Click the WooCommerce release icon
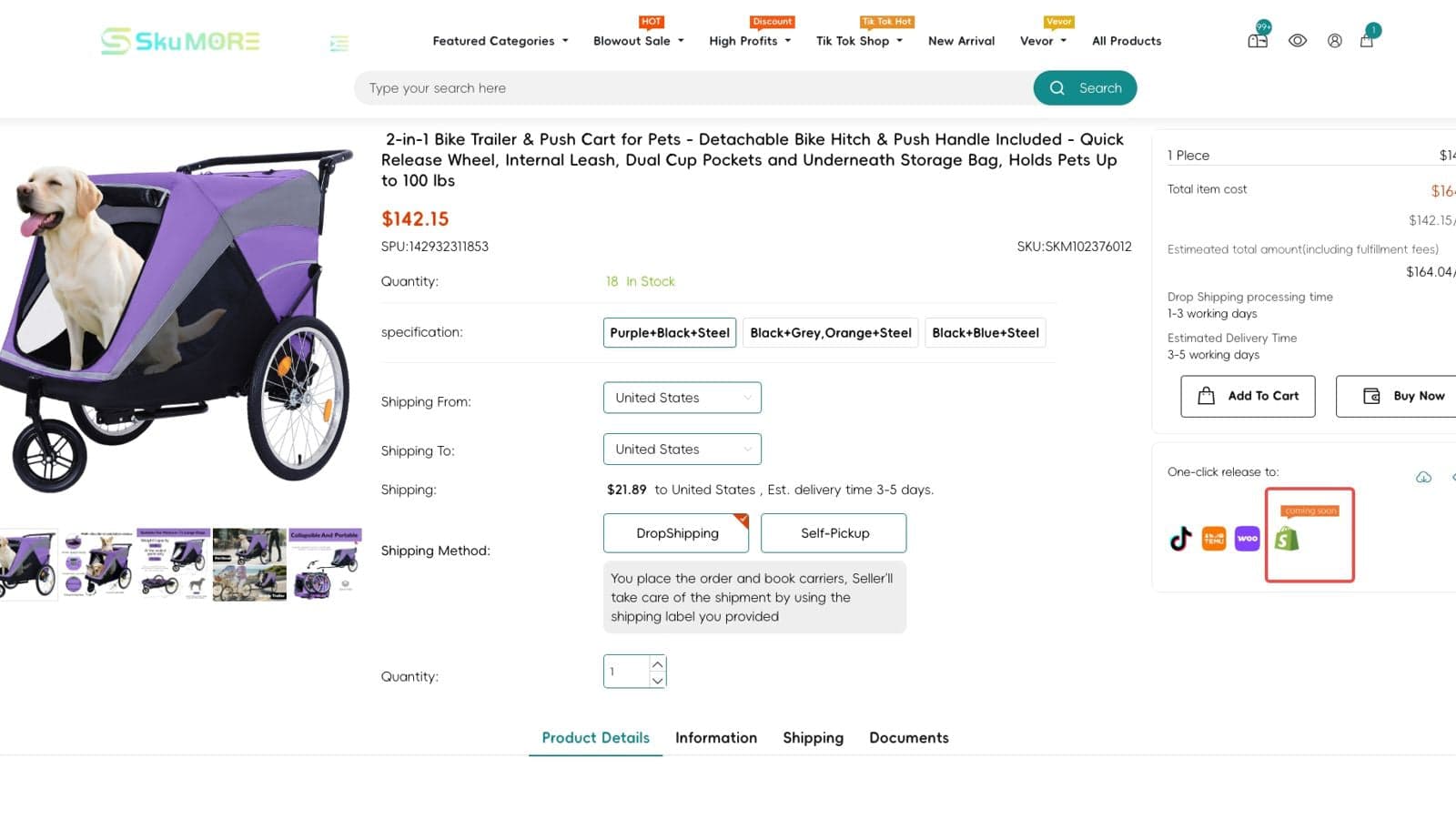 1248,539
